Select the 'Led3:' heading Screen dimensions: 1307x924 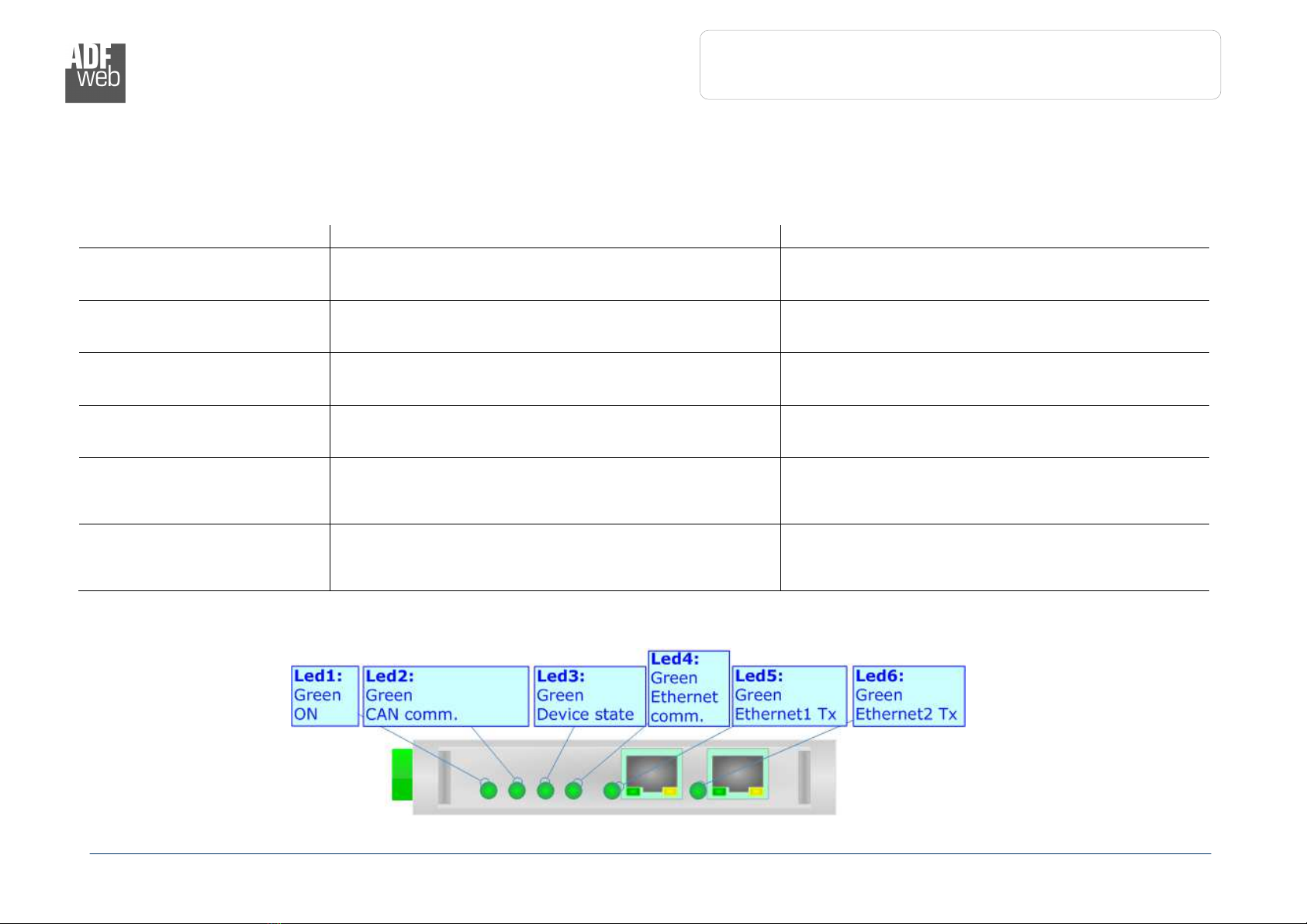(x=561, y=677)
